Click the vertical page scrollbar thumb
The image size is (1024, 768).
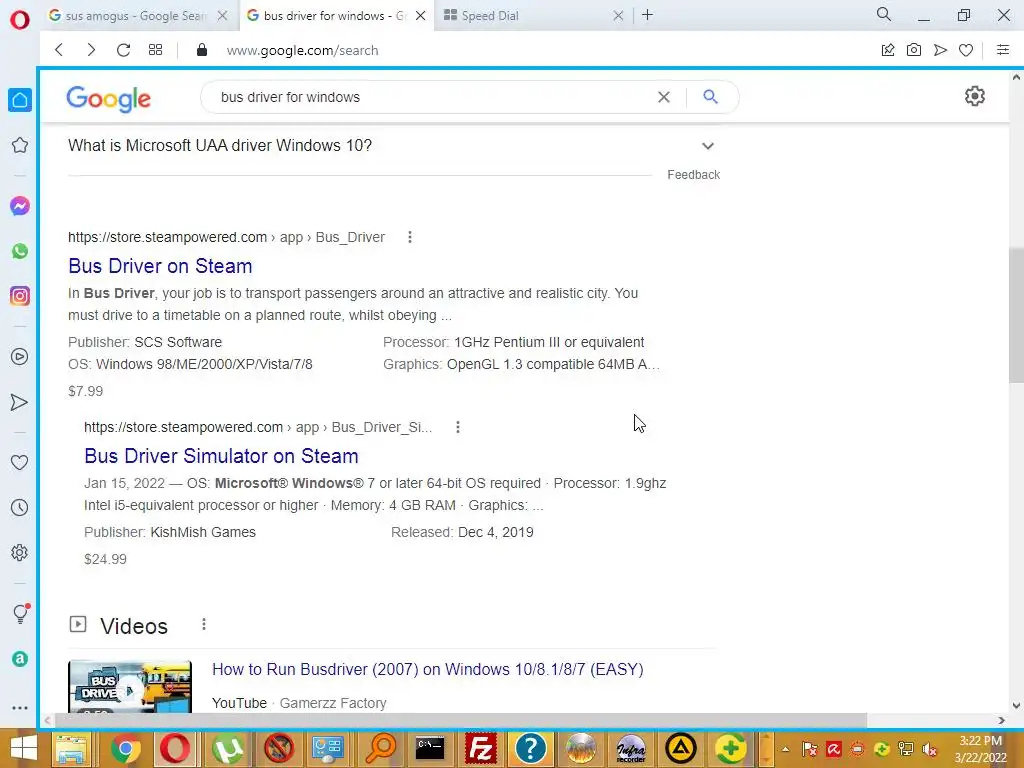tap(1016, 315)
